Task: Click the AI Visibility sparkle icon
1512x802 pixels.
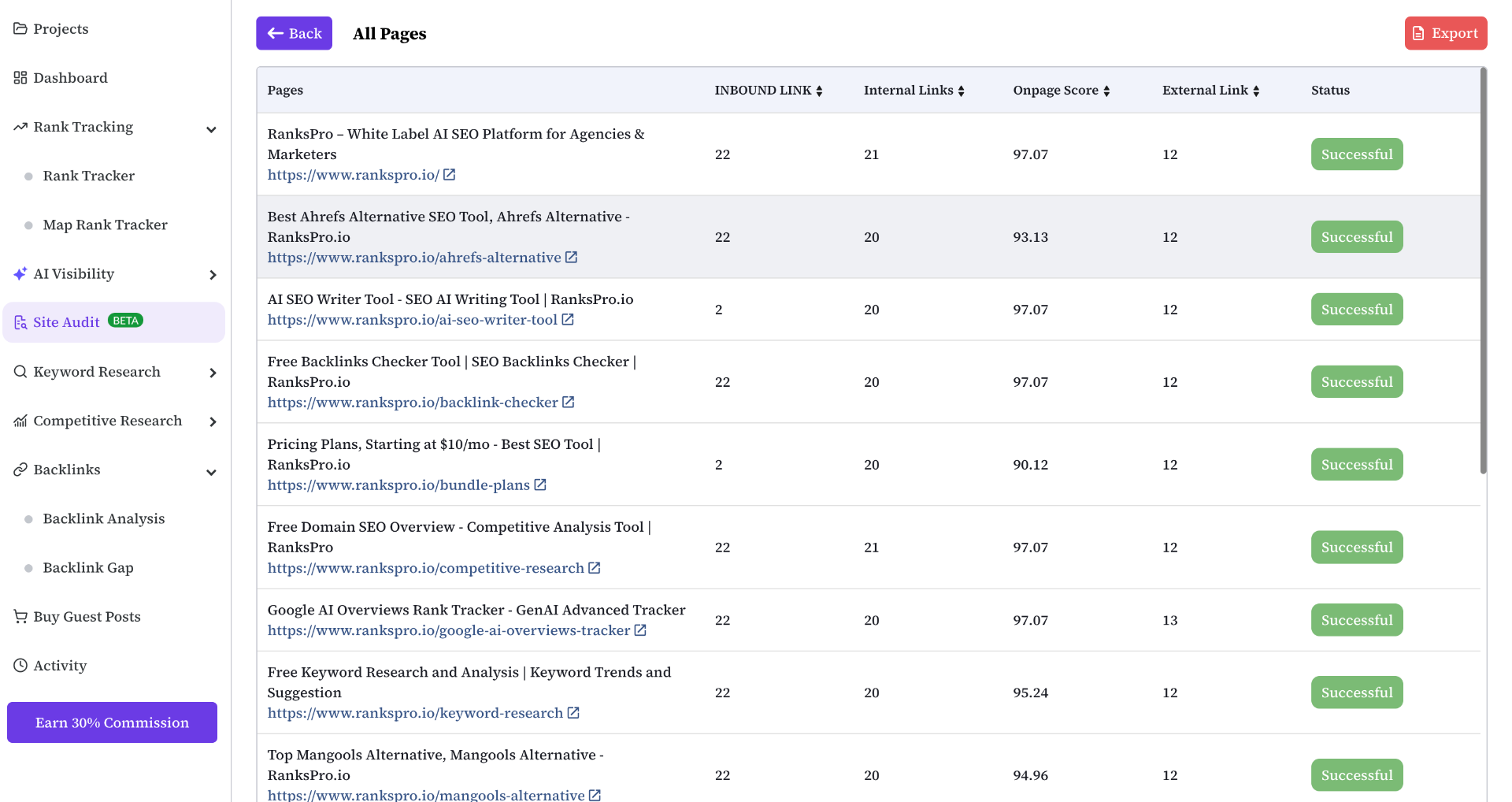Action: click(x=20, y=274)
